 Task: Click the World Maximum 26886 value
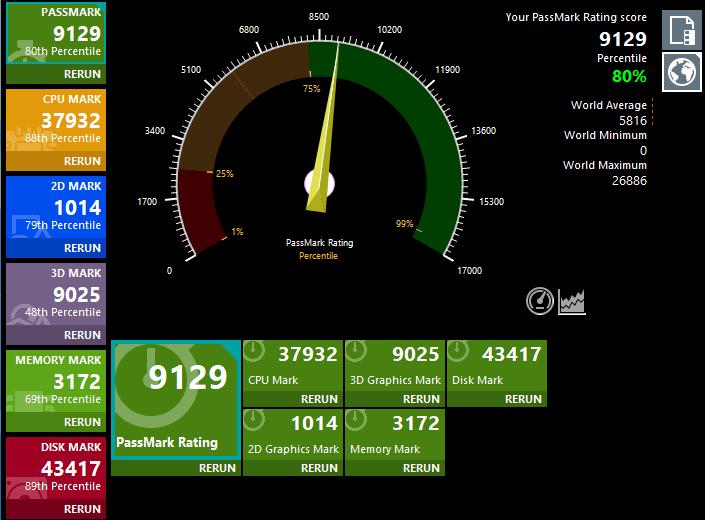point(629,181)
